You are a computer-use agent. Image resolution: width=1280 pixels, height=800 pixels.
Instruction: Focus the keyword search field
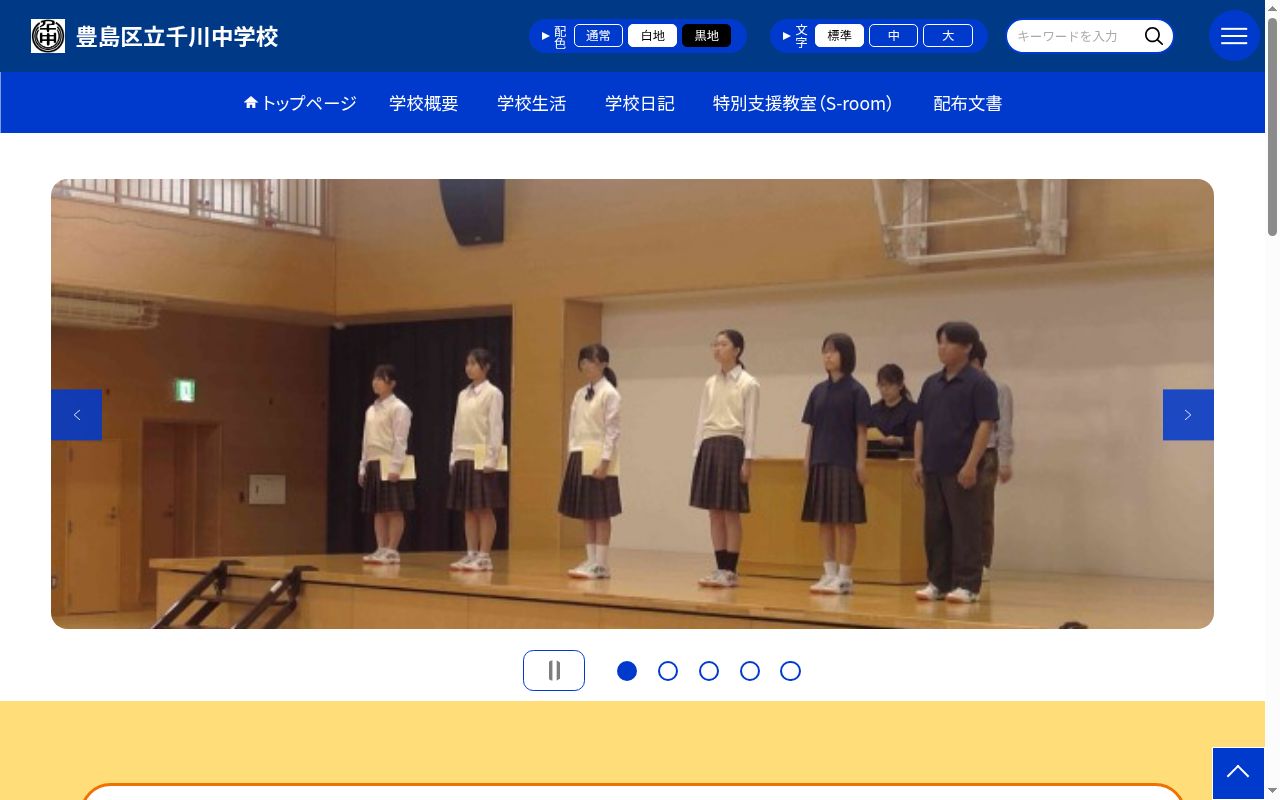tap(1074, 36)
